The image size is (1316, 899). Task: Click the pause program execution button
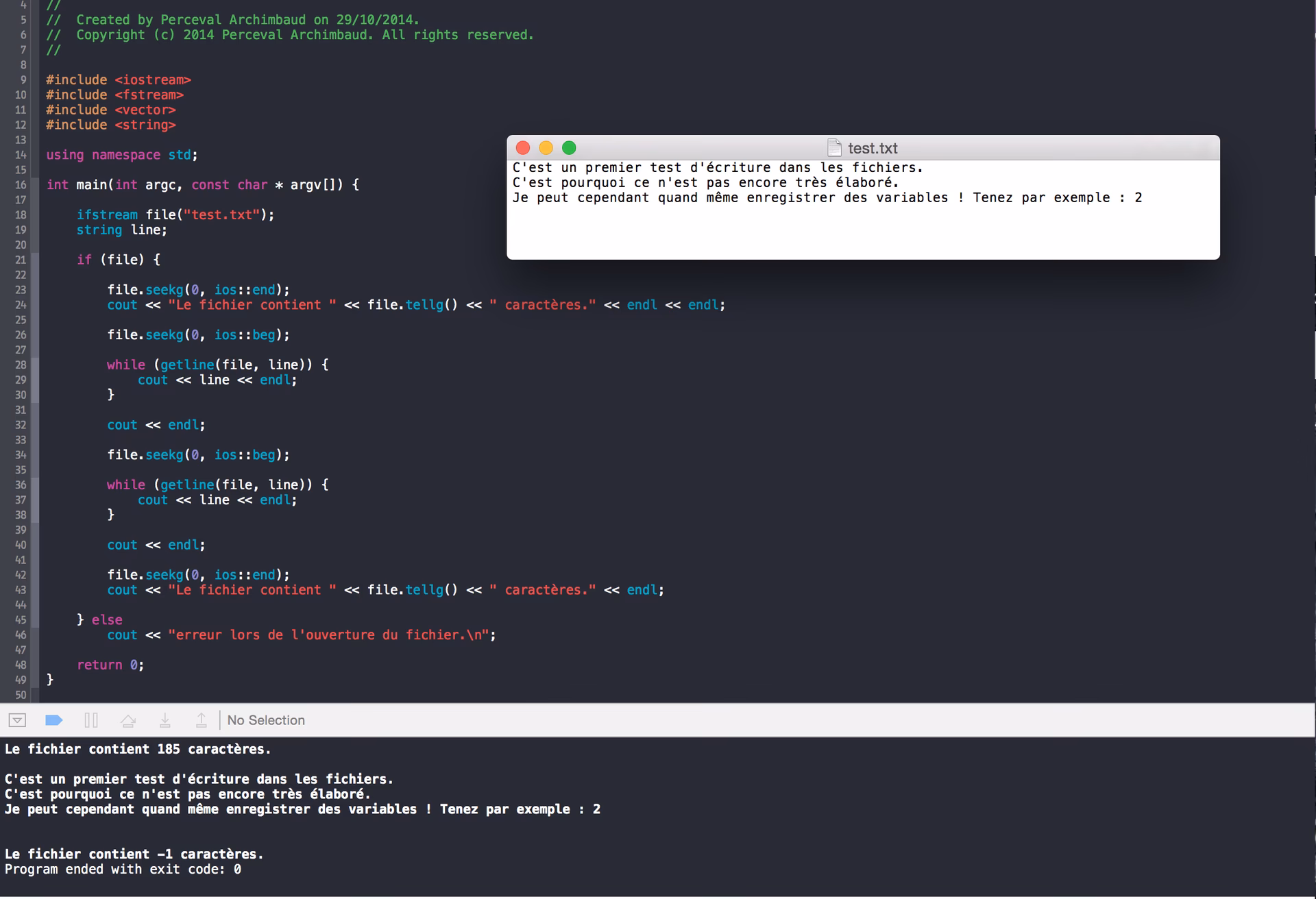tap(91, 720)
